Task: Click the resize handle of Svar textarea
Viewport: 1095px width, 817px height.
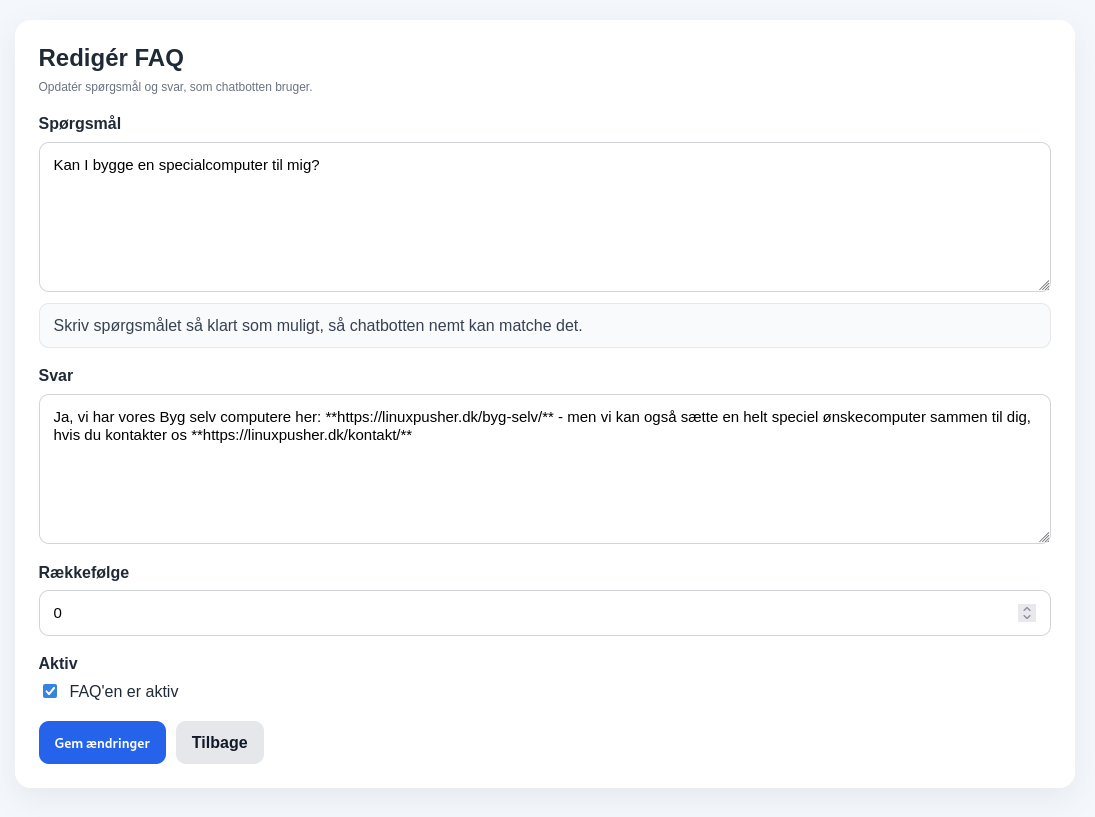Action: pyautogui.click(x=1043, y=537)
